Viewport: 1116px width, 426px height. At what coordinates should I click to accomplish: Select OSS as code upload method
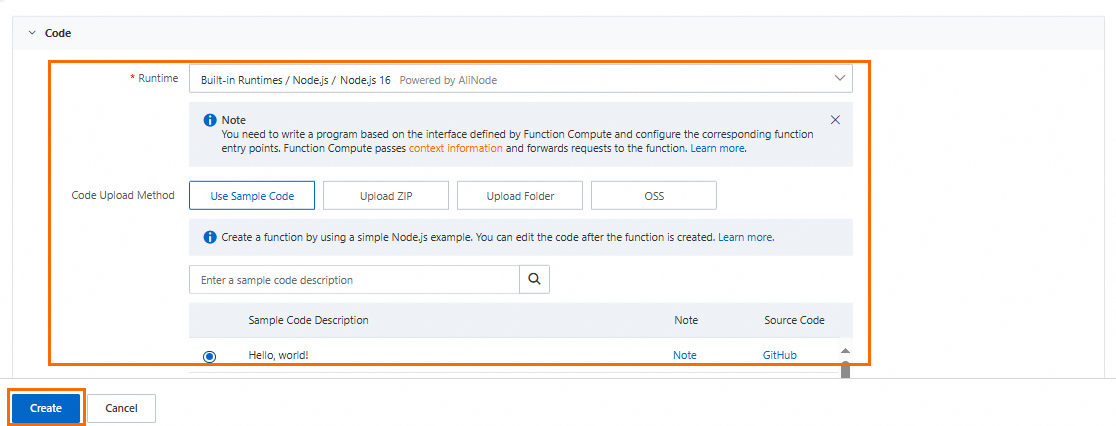coord(654,196)
